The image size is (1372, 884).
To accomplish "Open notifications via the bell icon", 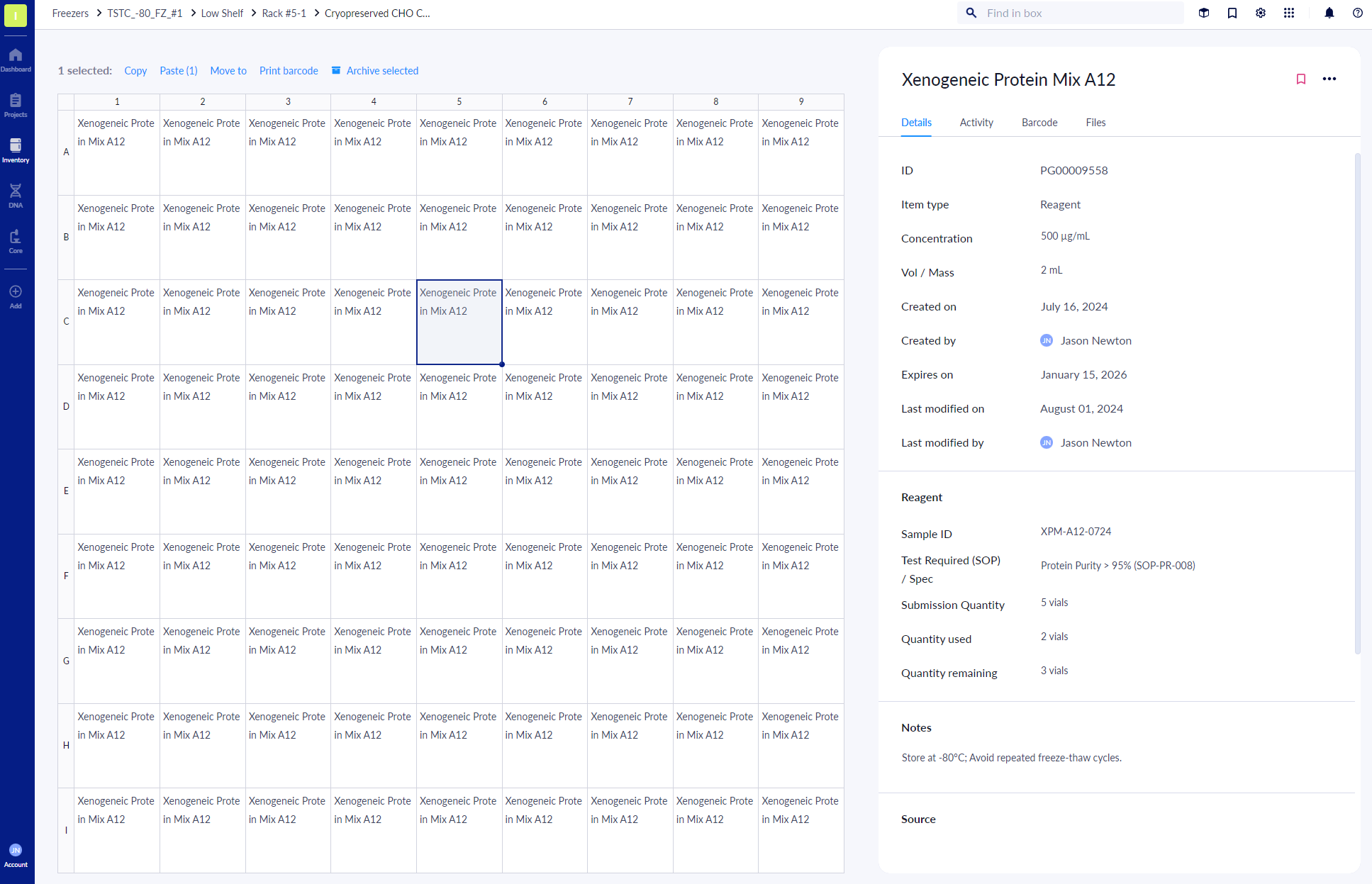I will pyautogui.click(x=1329, y=13).
